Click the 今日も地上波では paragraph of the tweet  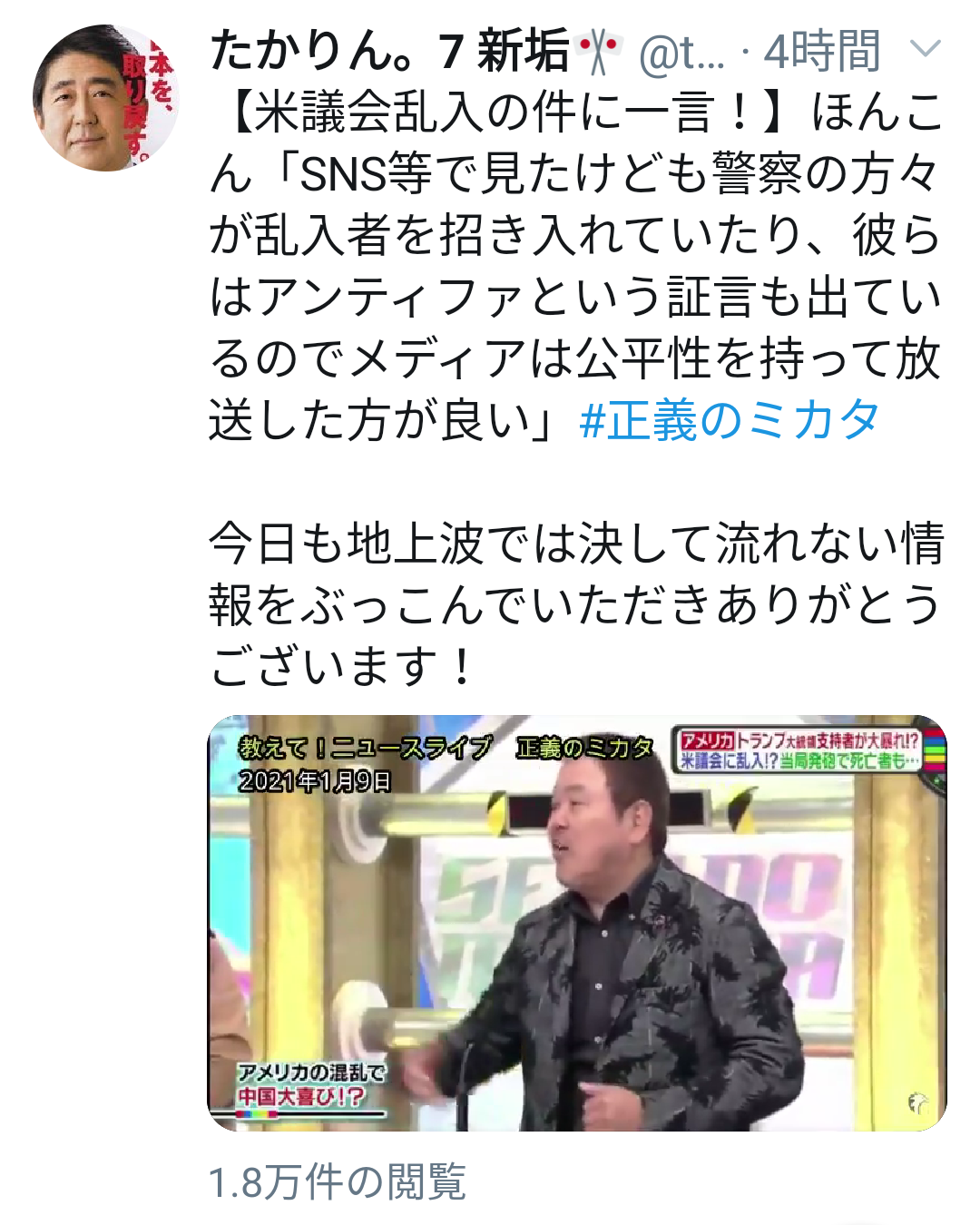click(x=577, y=603)
